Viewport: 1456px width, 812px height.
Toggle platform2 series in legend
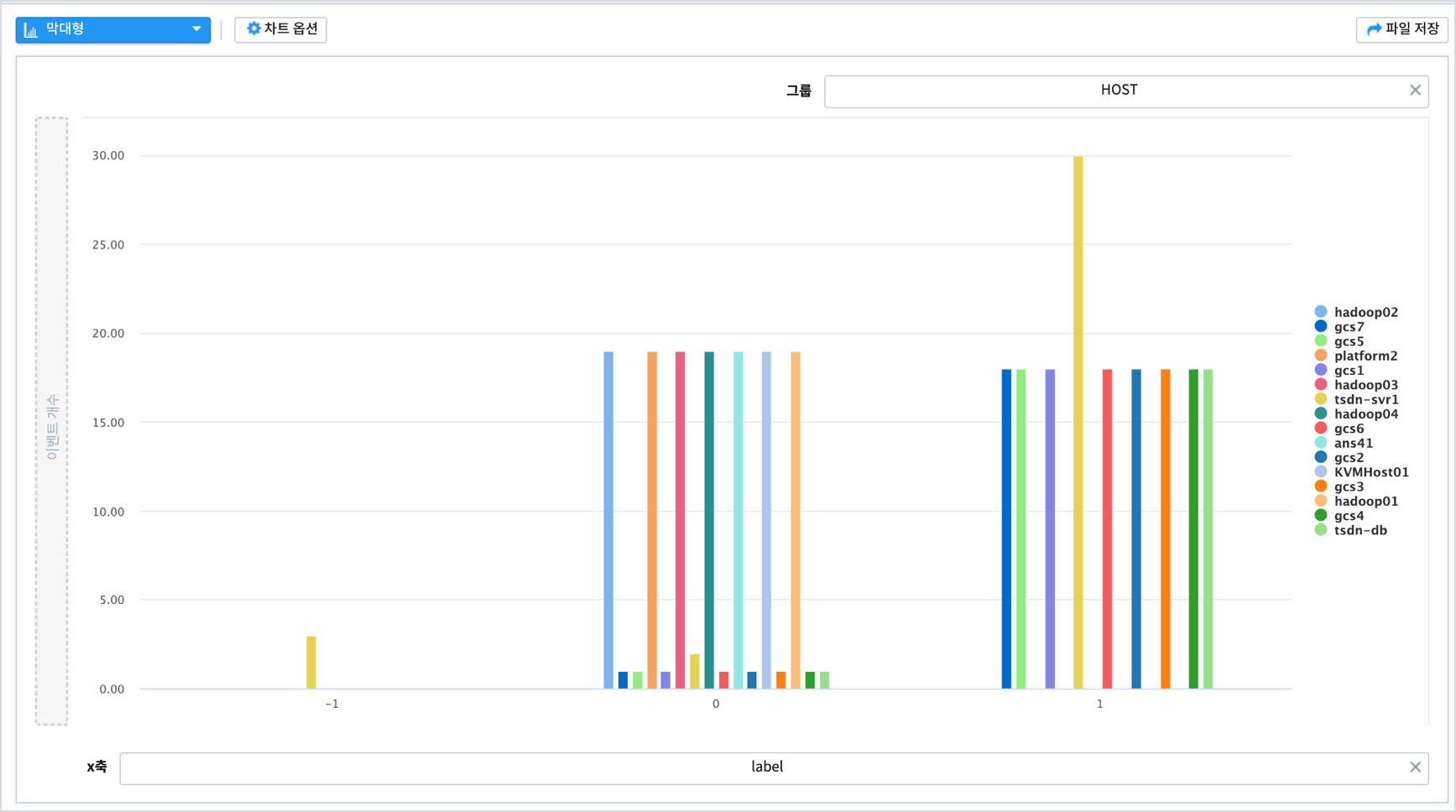1355,356
